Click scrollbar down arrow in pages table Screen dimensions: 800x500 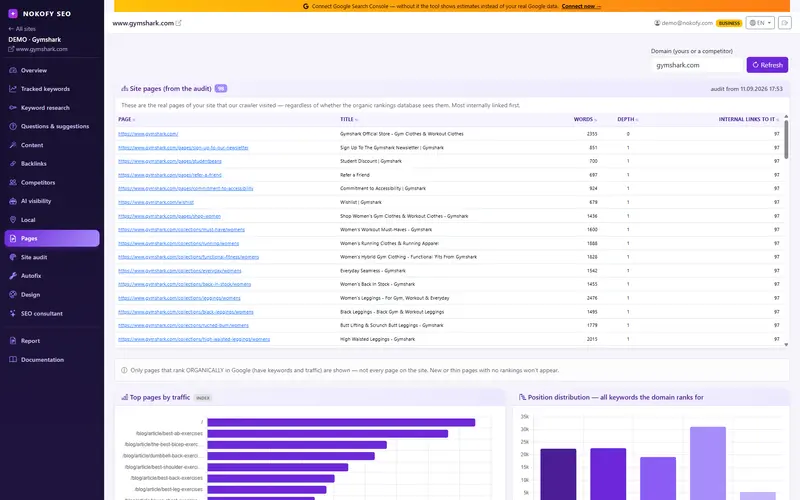click(x=786, y=344)
